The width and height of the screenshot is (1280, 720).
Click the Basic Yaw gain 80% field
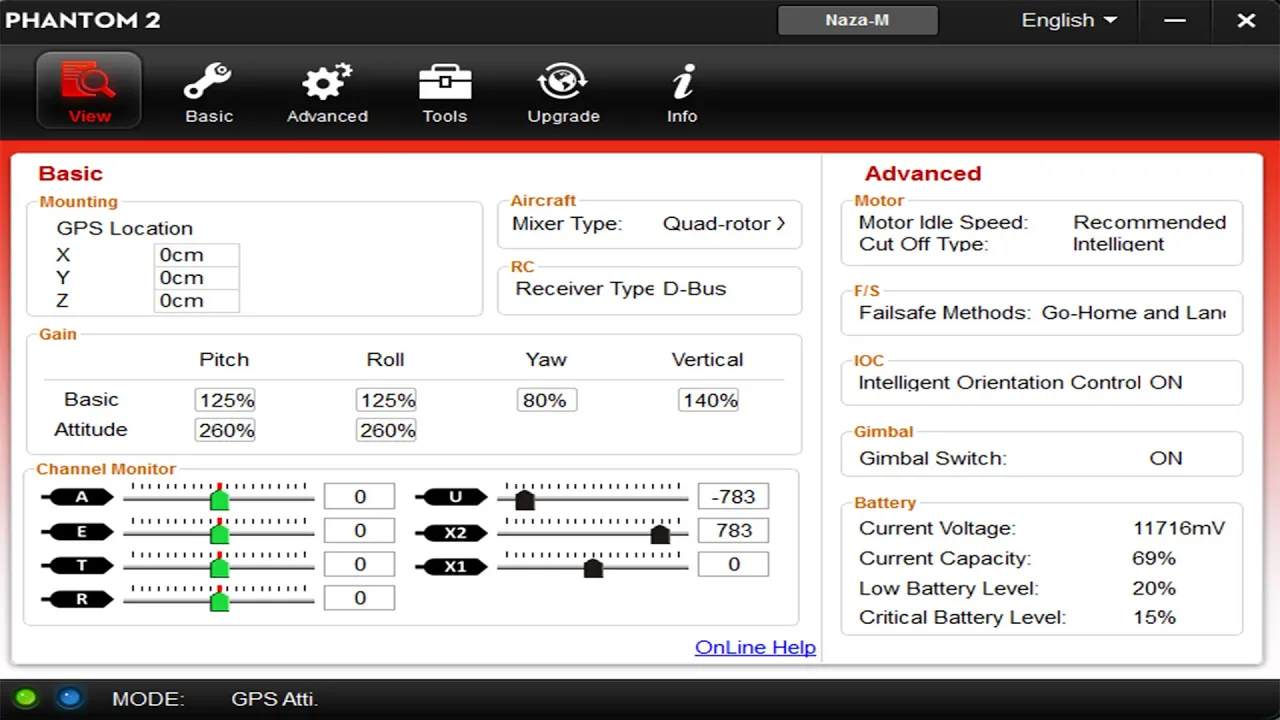pyautogui.click(x=547, y=400)
